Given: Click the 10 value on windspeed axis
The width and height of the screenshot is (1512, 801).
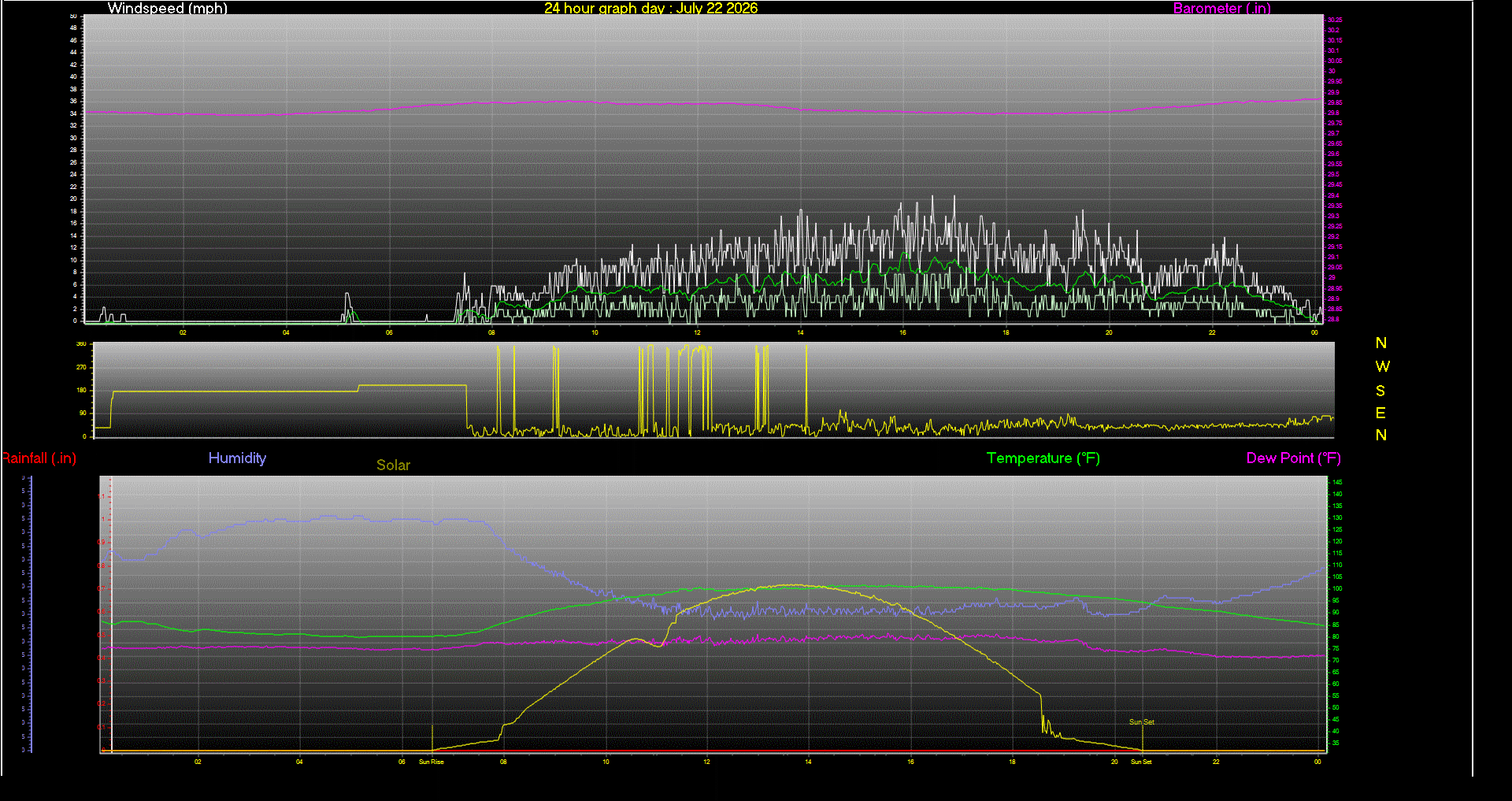Looking at the screenshot, I should coord(73,260).
